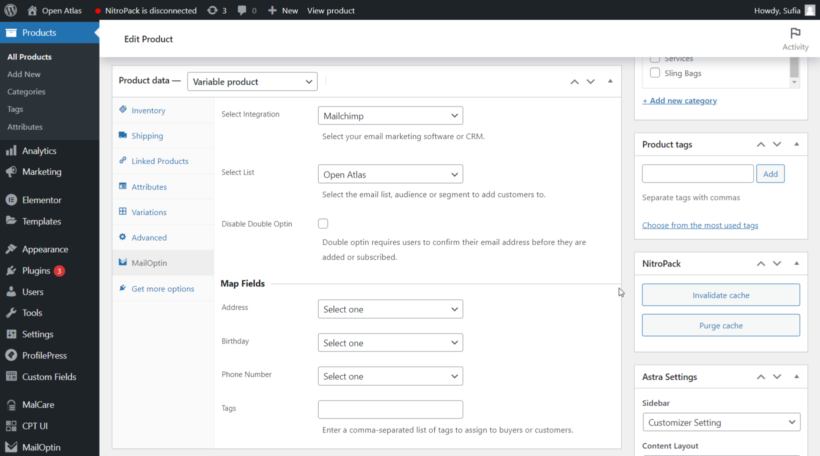This screenshot has height=456, width=820.
Task: Open the Products menu header
Action: pos(49,32)
